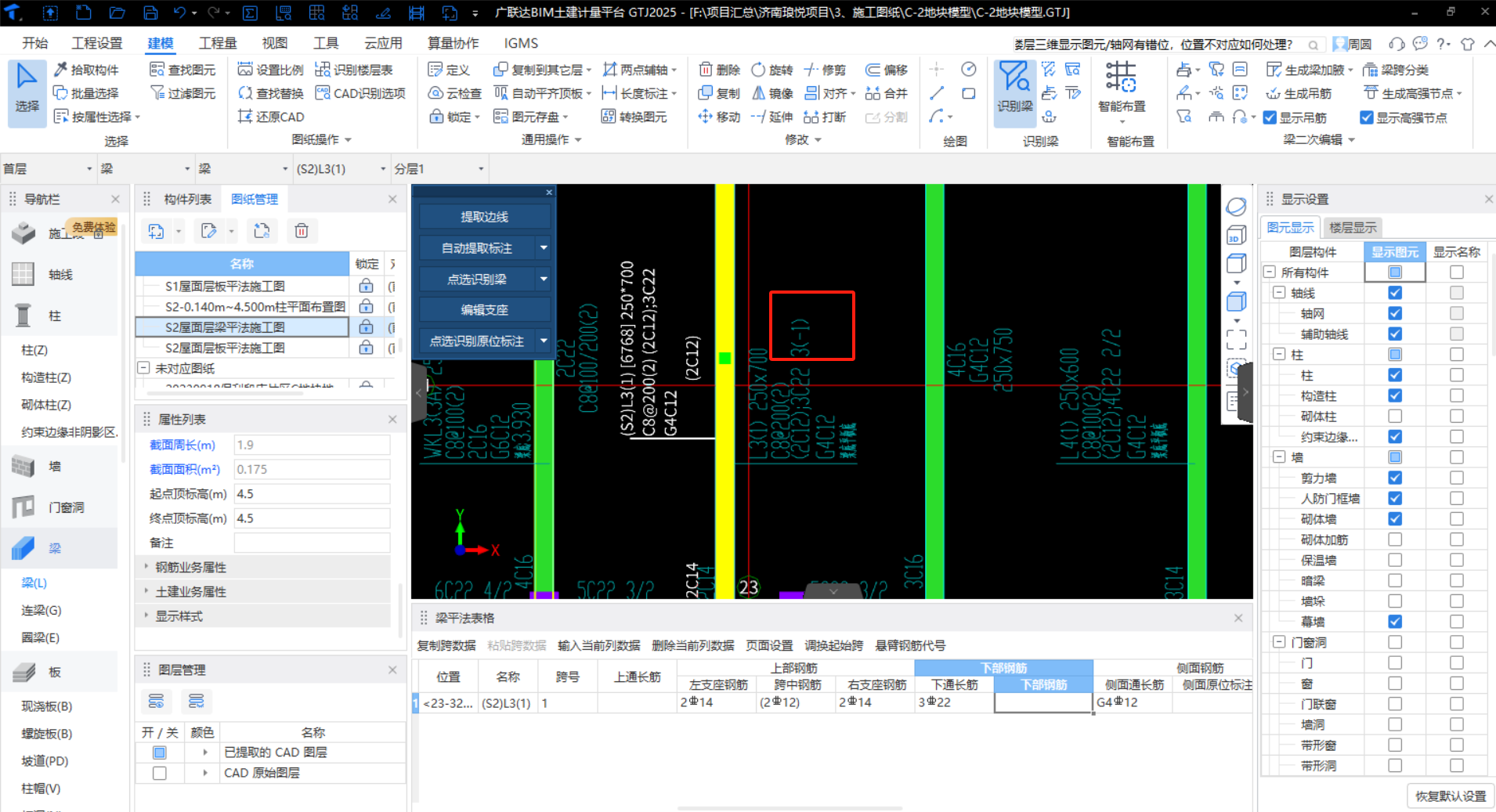Switch to 楼层显示 tab

click(x=1353, y=227)
